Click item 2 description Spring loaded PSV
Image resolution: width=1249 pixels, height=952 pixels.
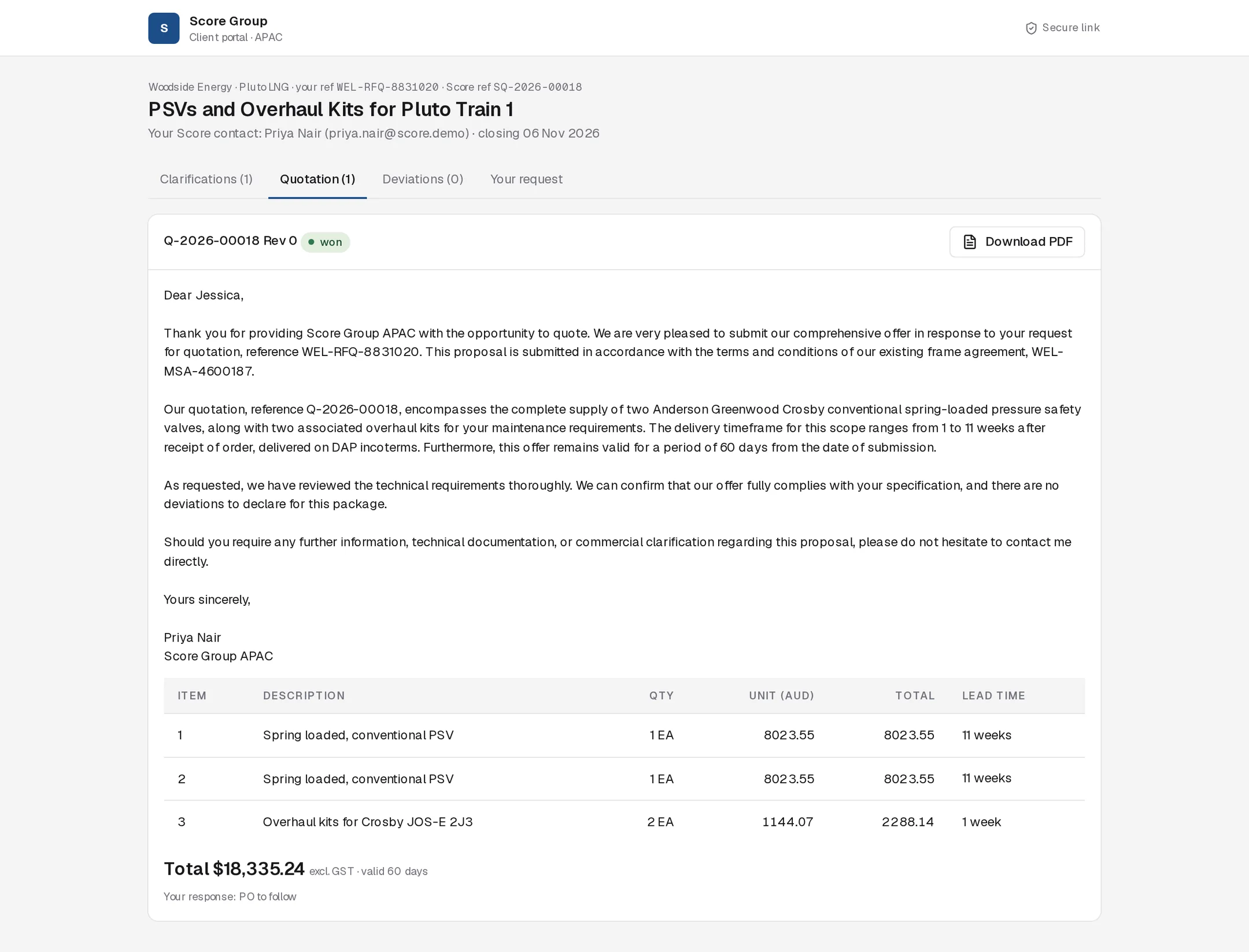pos(359,779)
